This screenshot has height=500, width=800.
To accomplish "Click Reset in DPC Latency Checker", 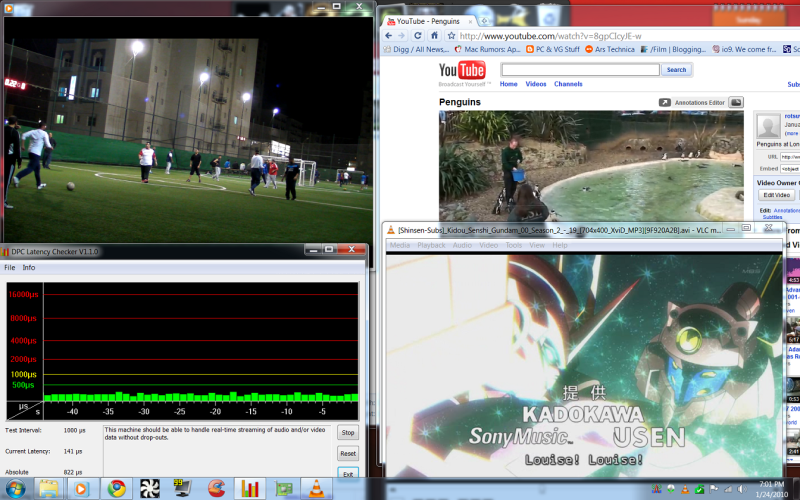I will [x=348, y=454].
